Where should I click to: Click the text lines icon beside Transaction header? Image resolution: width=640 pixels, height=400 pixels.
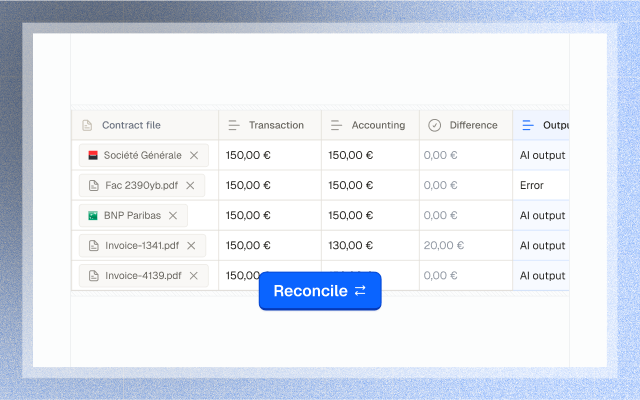click(x=234, y=125)
